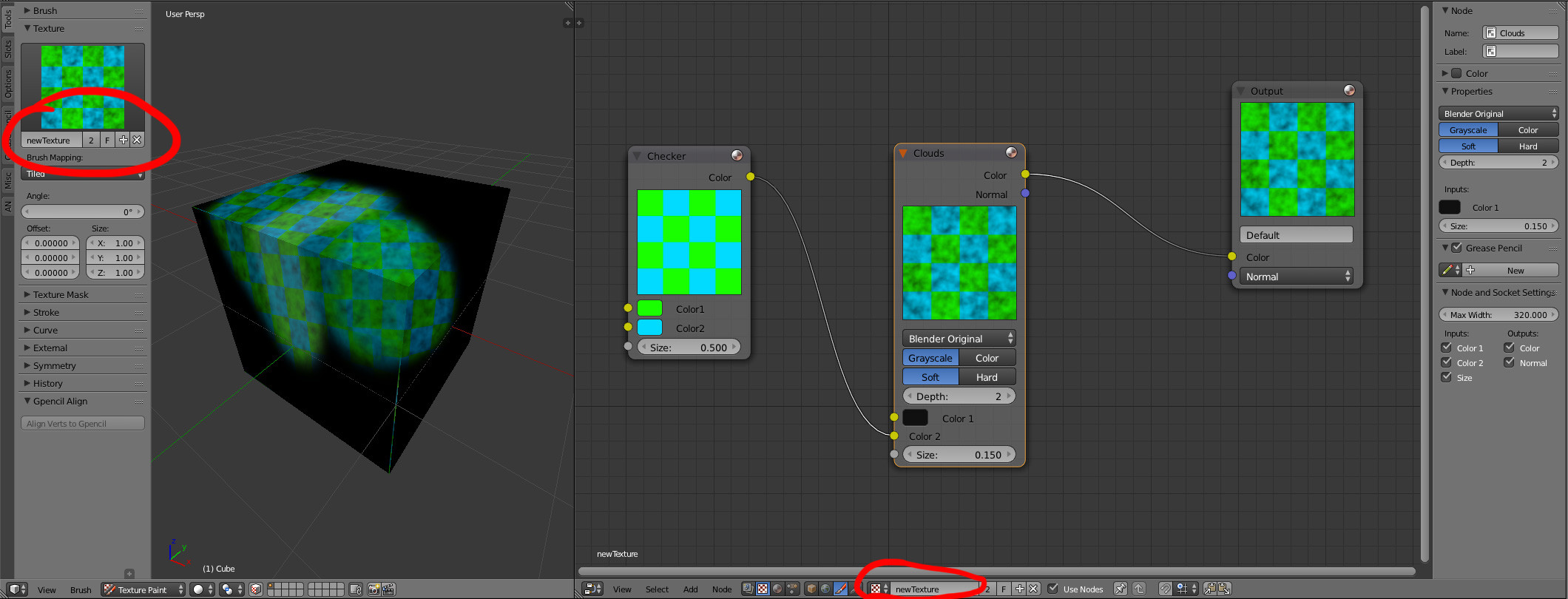This screenshot has width=1568, height=599.
Task: Choose brush texture type icon in node header
Action: click(x=840, y=589)
